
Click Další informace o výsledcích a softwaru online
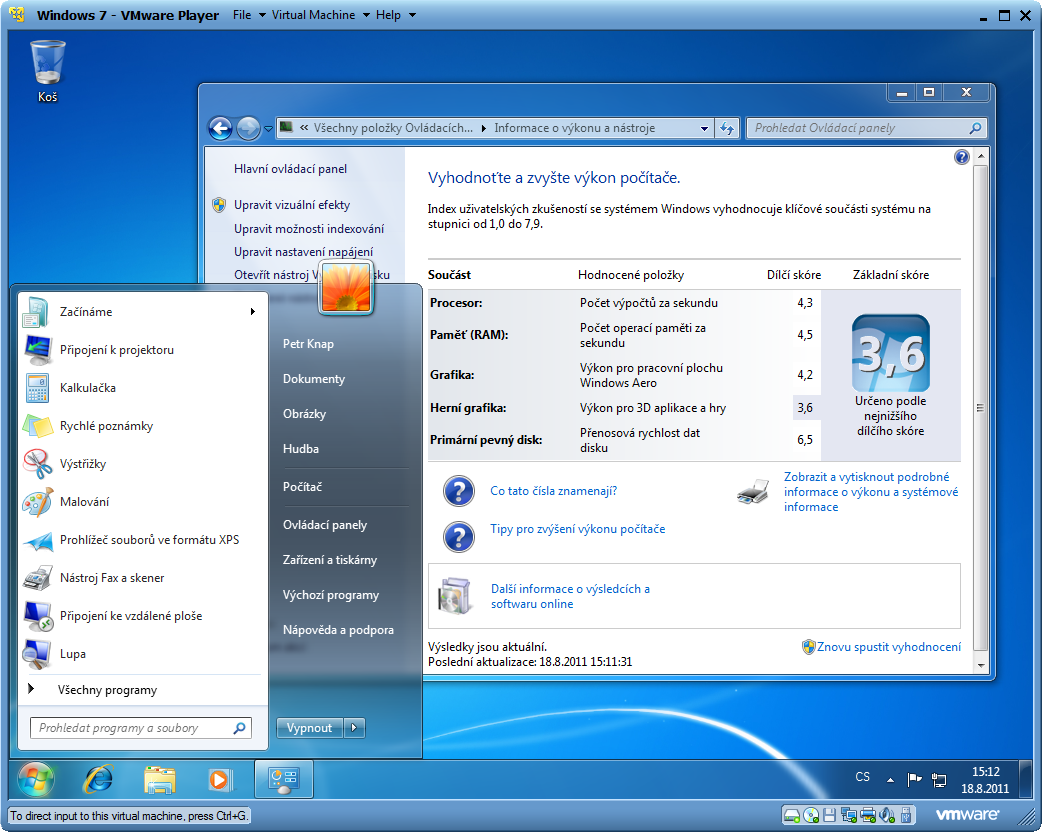point(570,596)
